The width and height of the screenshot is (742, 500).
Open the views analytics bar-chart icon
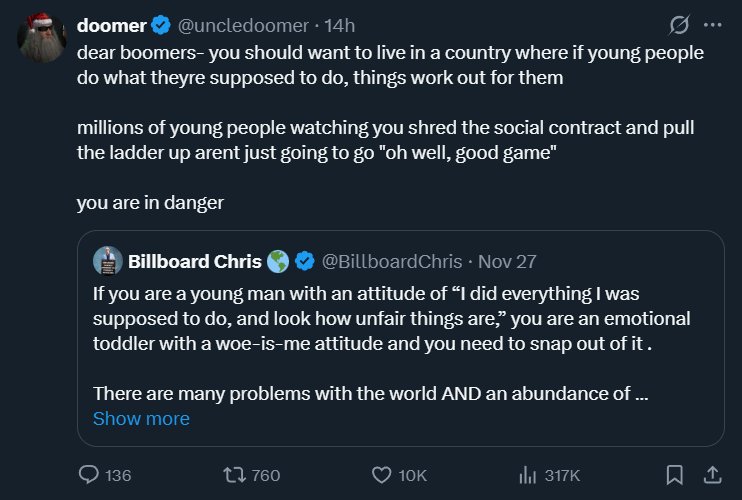click(528, 474)
